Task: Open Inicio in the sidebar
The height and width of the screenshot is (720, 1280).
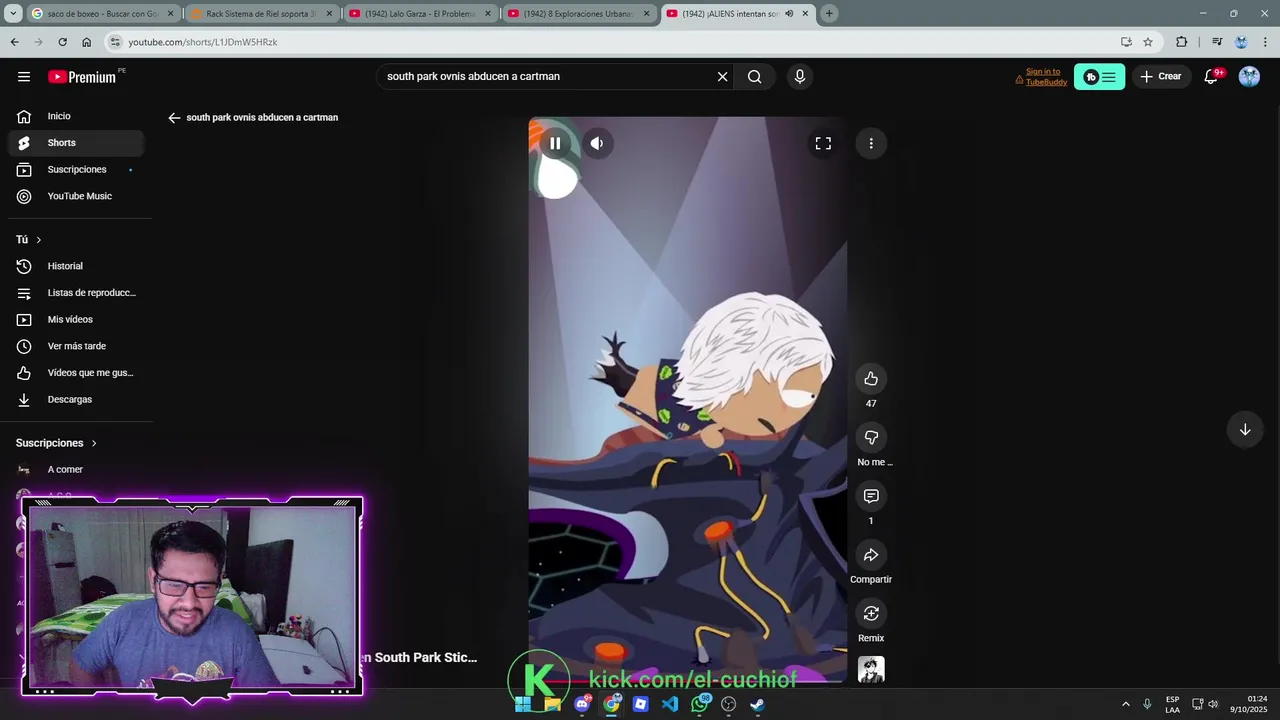Action: [x=76, y=117]
